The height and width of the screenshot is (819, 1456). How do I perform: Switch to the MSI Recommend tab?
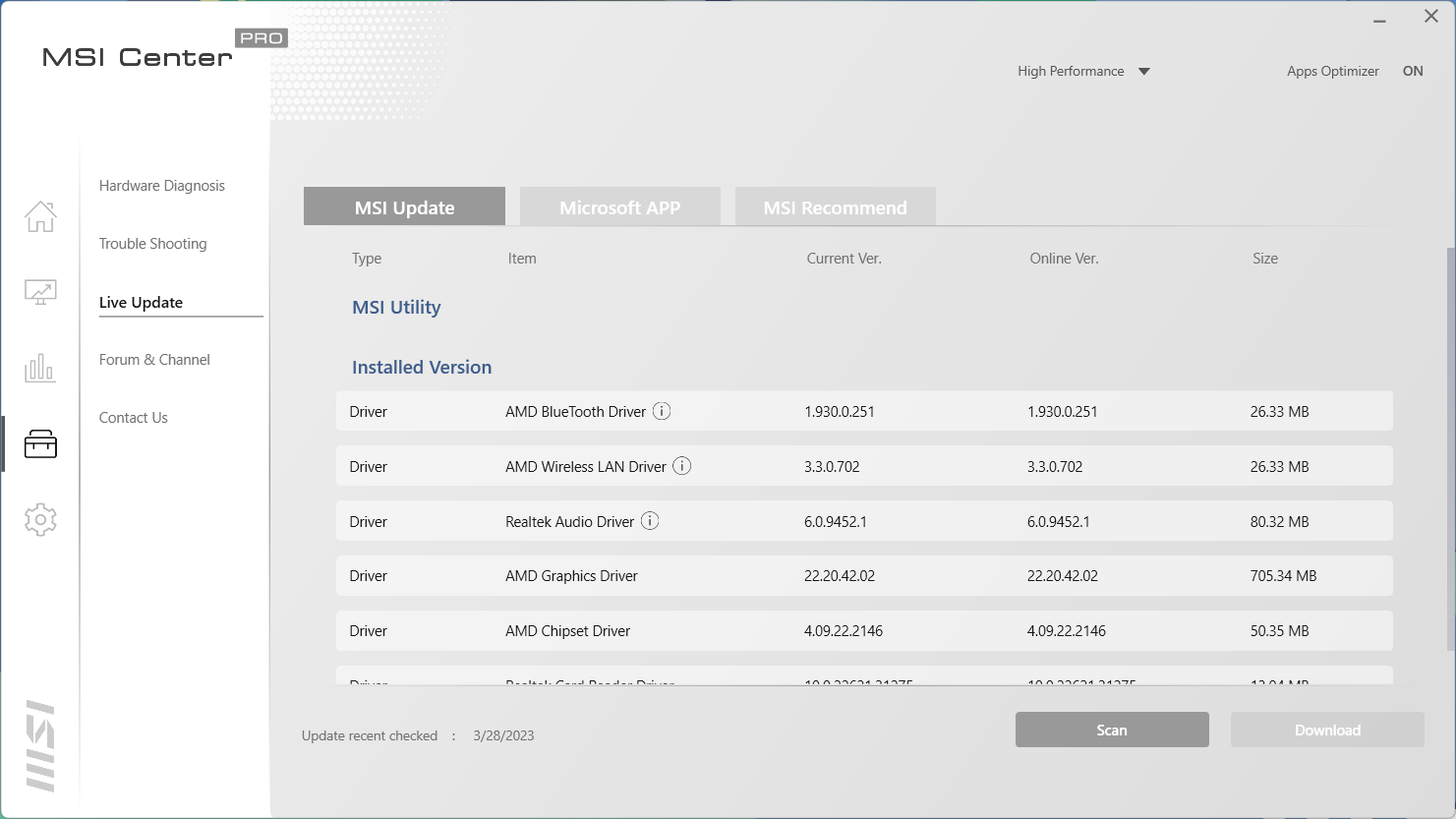[x=836, y=206]
